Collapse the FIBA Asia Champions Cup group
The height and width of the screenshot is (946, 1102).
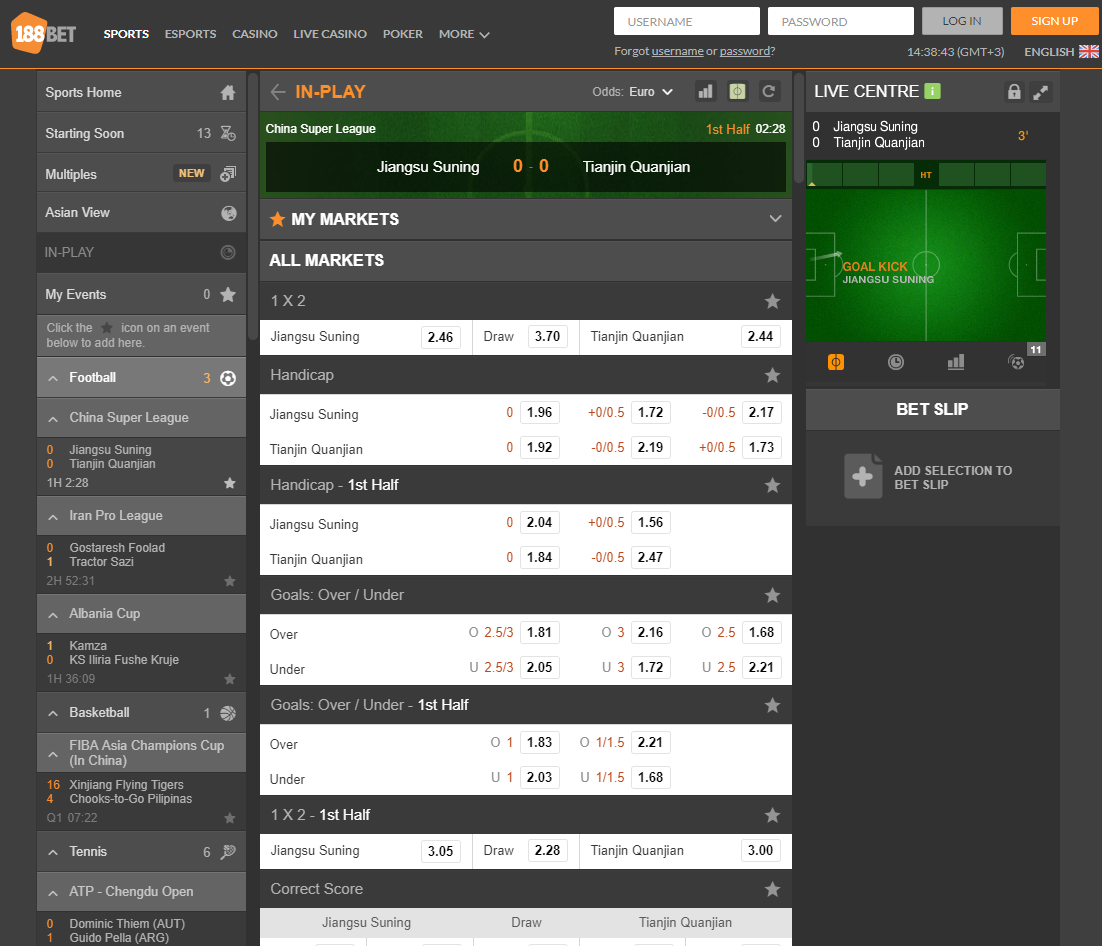point(53,754)
